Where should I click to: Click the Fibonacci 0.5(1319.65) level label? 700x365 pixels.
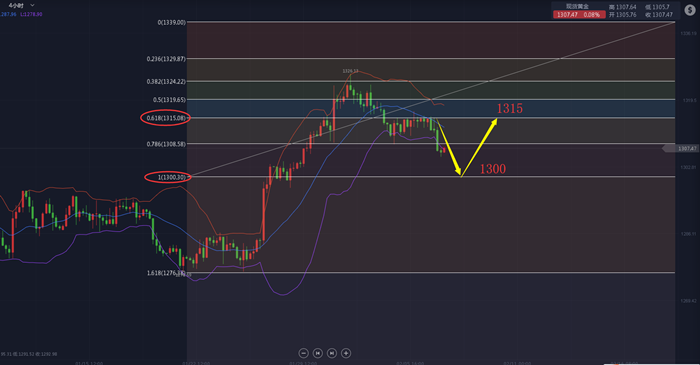click(169, 100)
